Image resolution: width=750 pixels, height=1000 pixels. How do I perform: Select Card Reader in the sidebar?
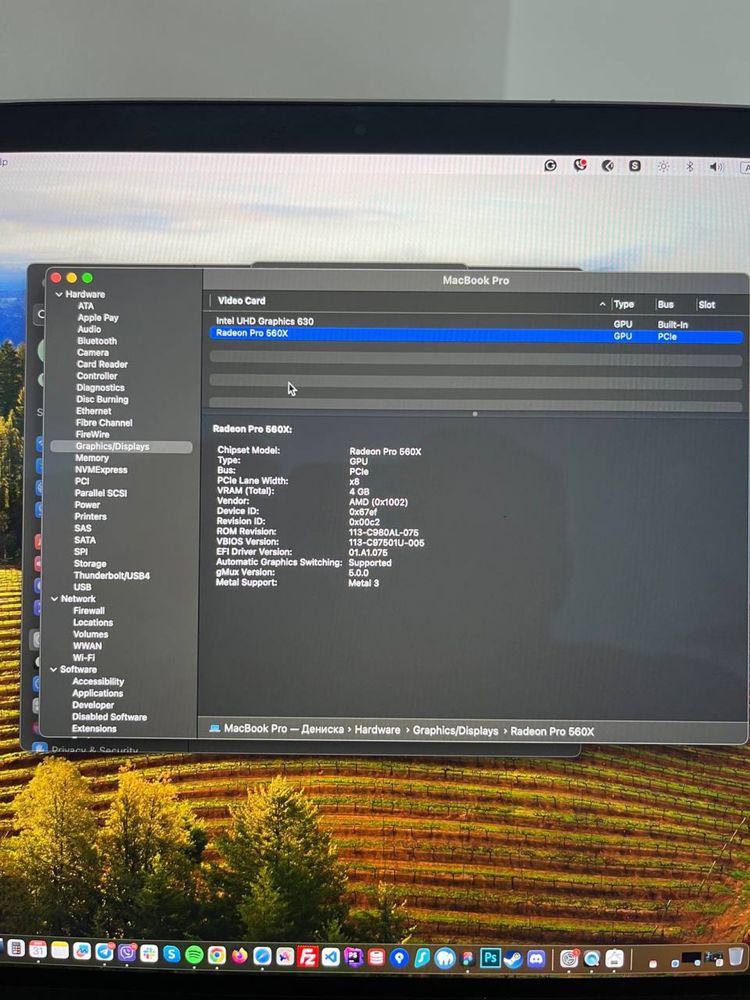click(x=102, y=364)
